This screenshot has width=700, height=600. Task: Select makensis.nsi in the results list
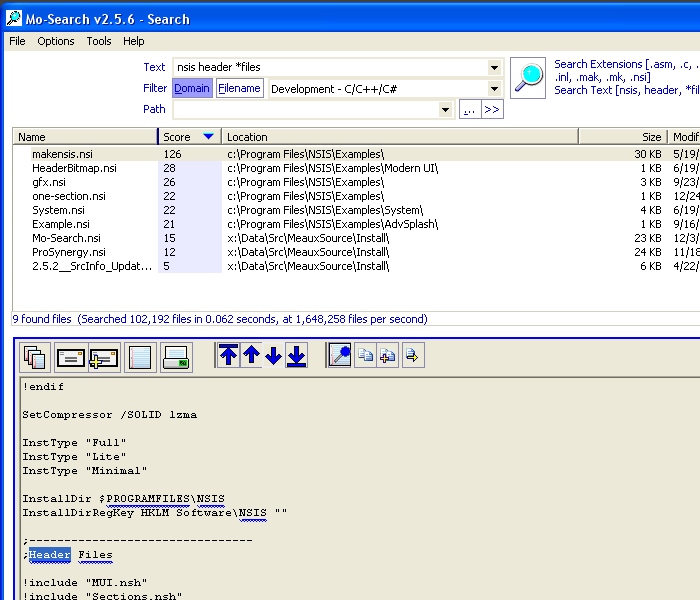[61, 154]
